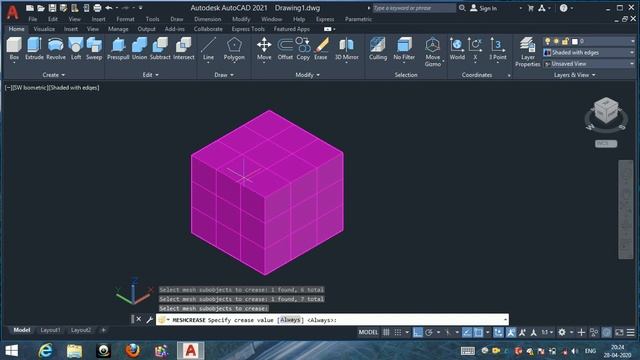Click the Always option in command line
Viewport: 640px width, 360px height.
click(x=290, y=320)
